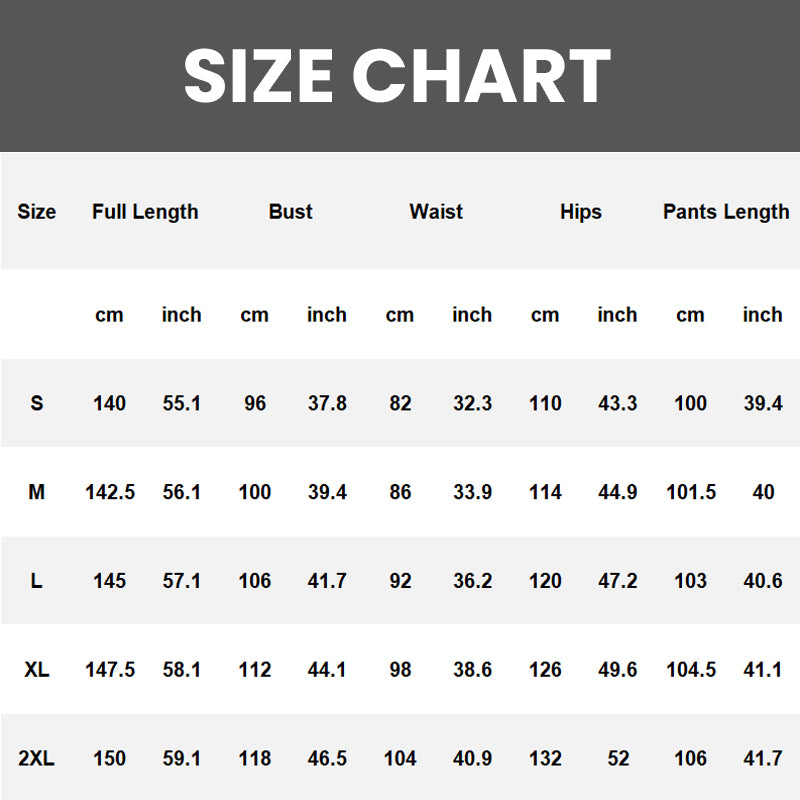The height and width of the screenshot is (800, 800).
Task: Click the 59.1 full length inch value
Action: 182,759
